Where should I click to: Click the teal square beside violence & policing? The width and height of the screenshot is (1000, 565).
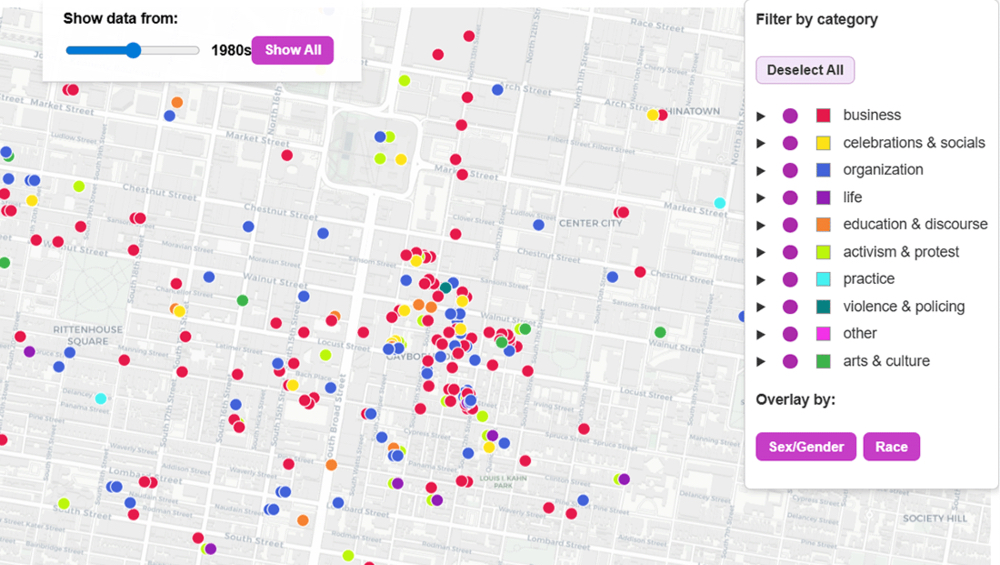point(824,307)
